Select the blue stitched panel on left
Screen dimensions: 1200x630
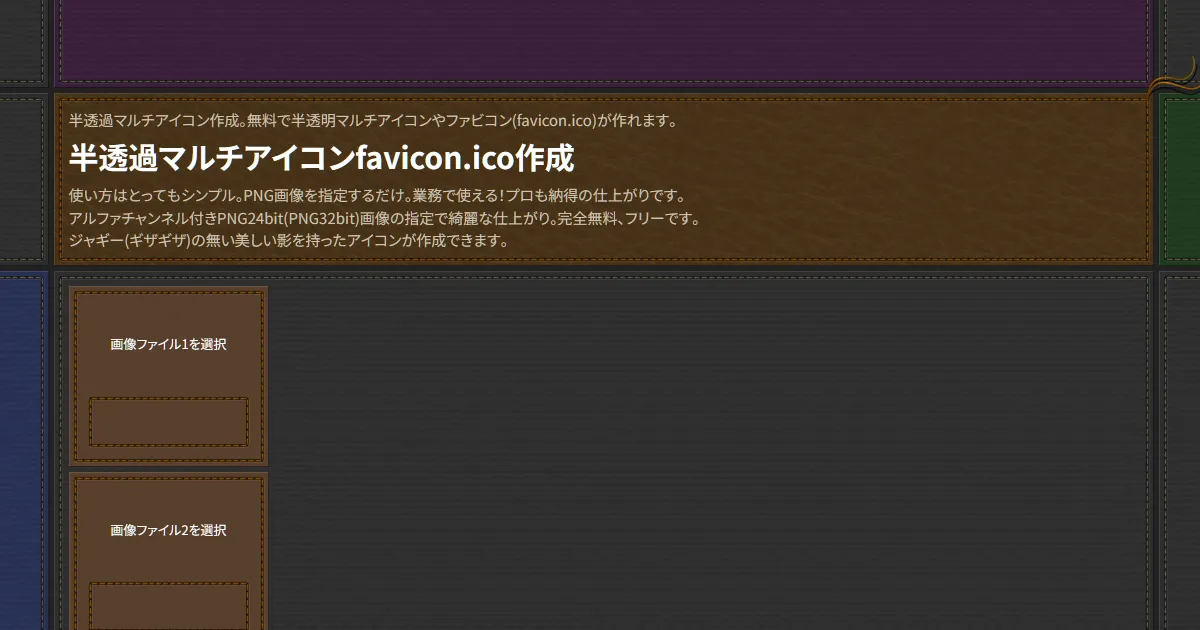(22, 450)
